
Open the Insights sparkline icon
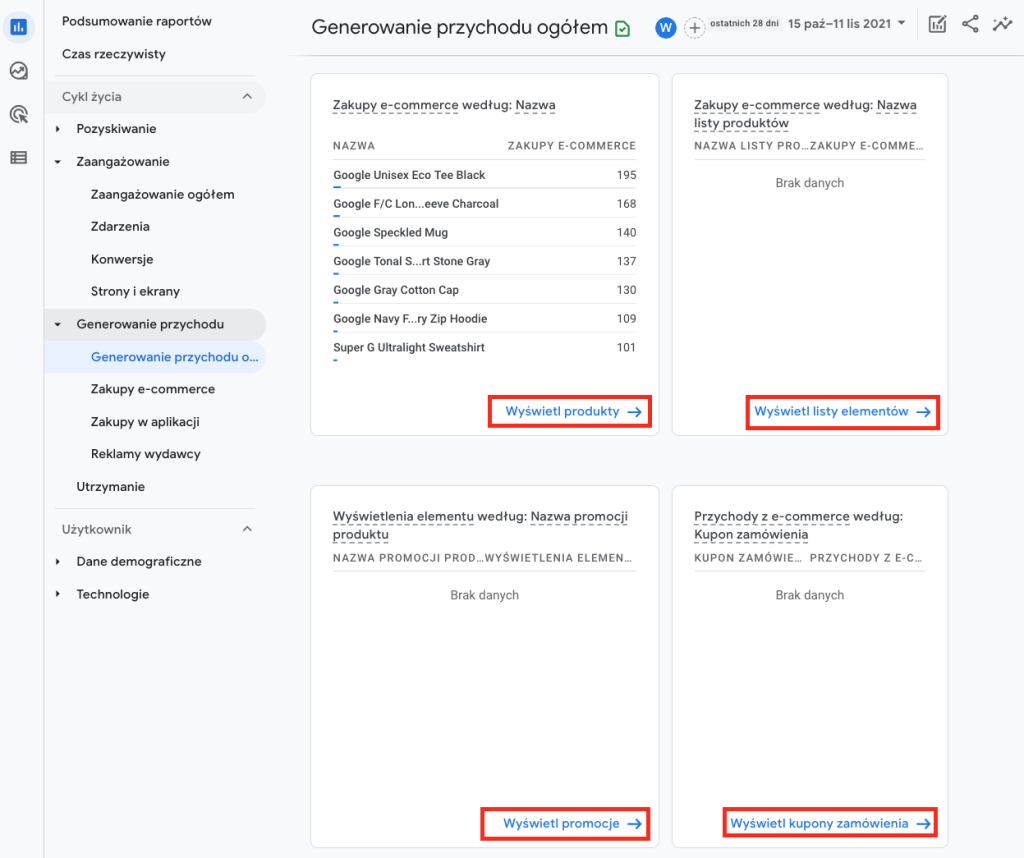click(1002, 25)
